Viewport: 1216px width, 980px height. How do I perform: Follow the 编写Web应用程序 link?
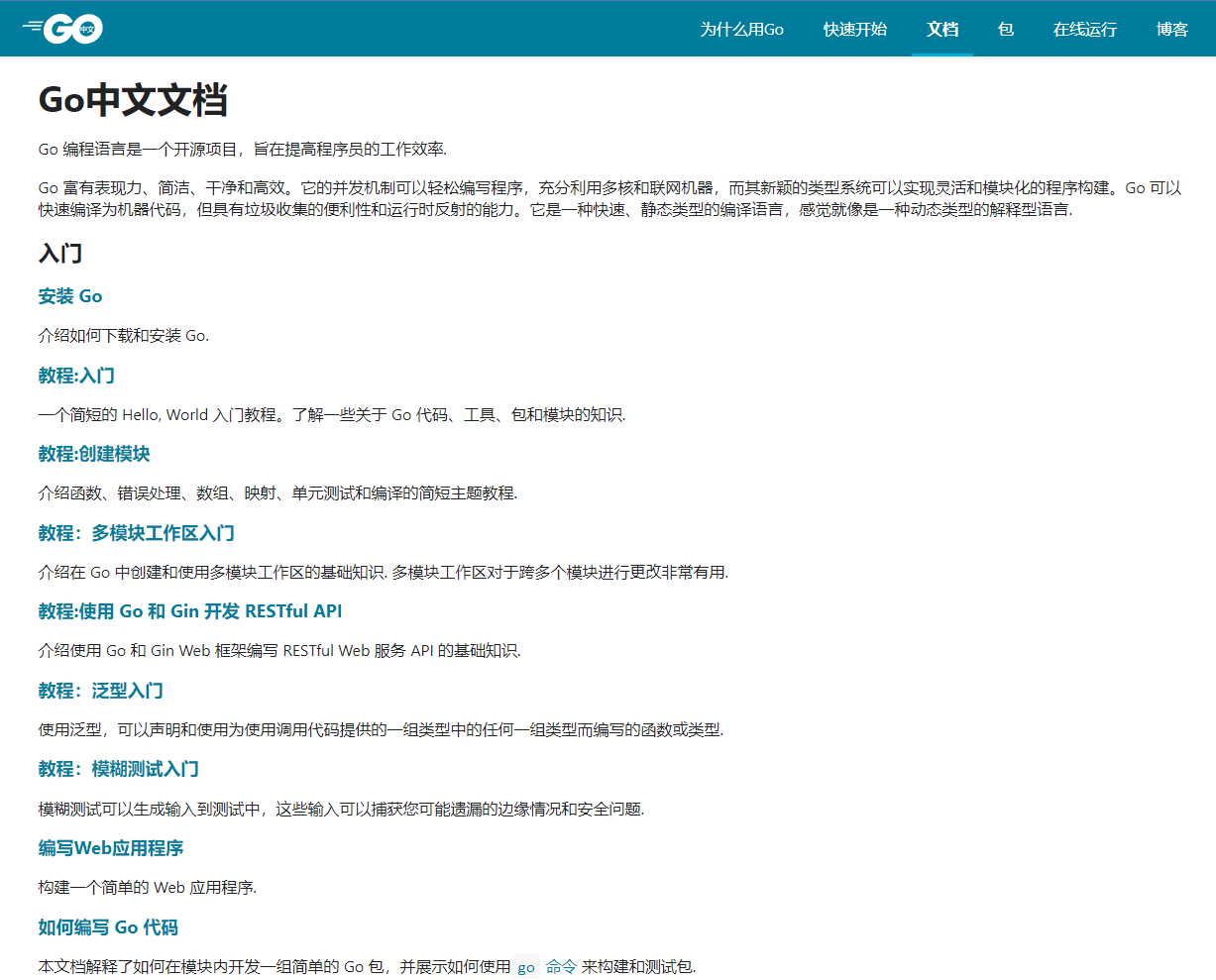pyautogui.click(x=111, y=848)
